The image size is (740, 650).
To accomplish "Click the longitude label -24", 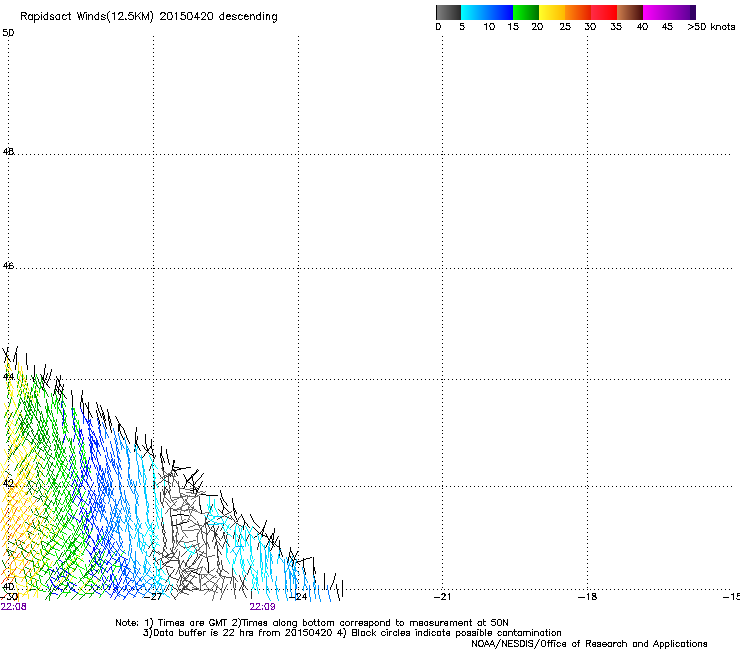I will (x=298, y=597).
